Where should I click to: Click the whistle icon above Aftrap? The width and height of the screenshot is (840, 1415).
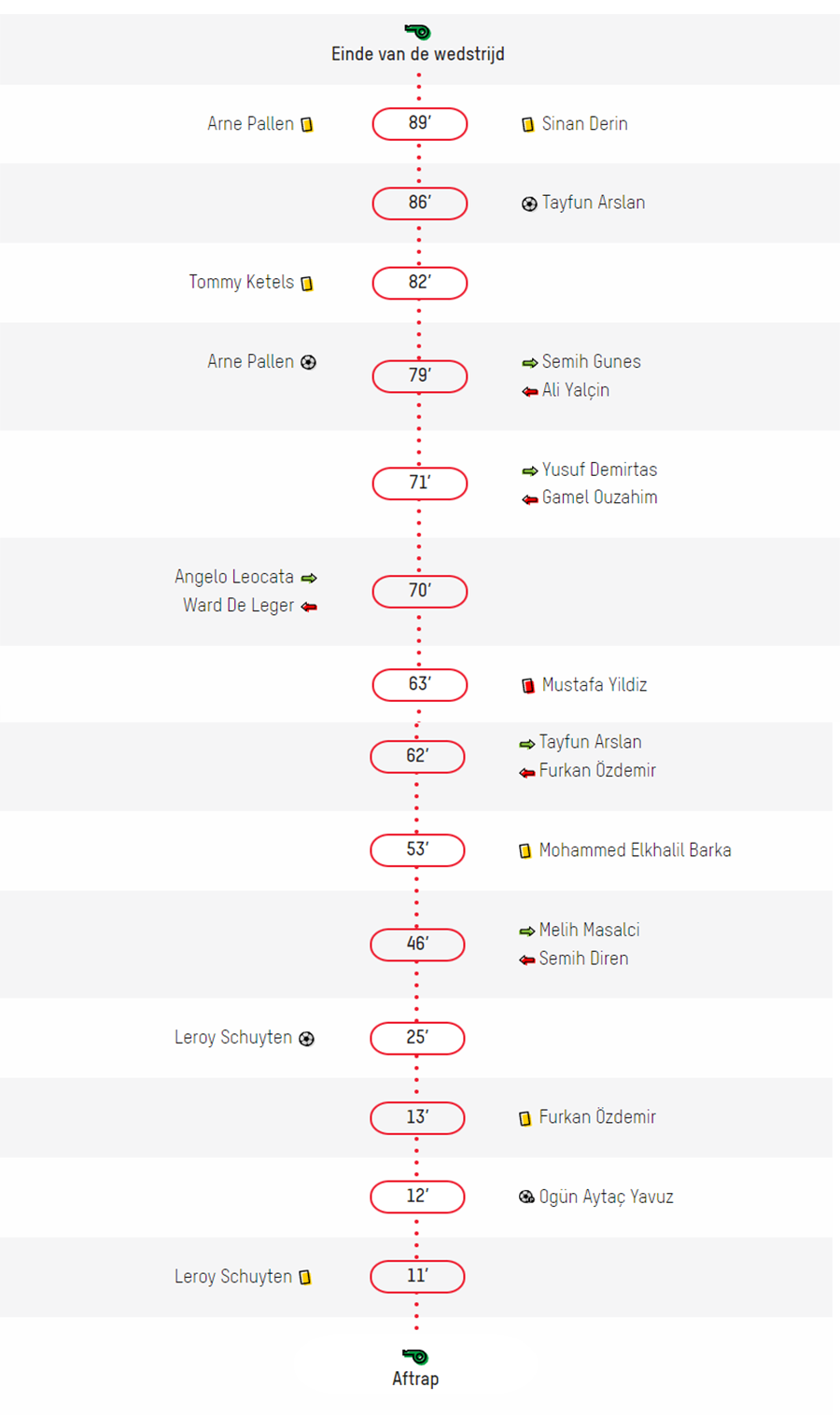[415, 1355]
